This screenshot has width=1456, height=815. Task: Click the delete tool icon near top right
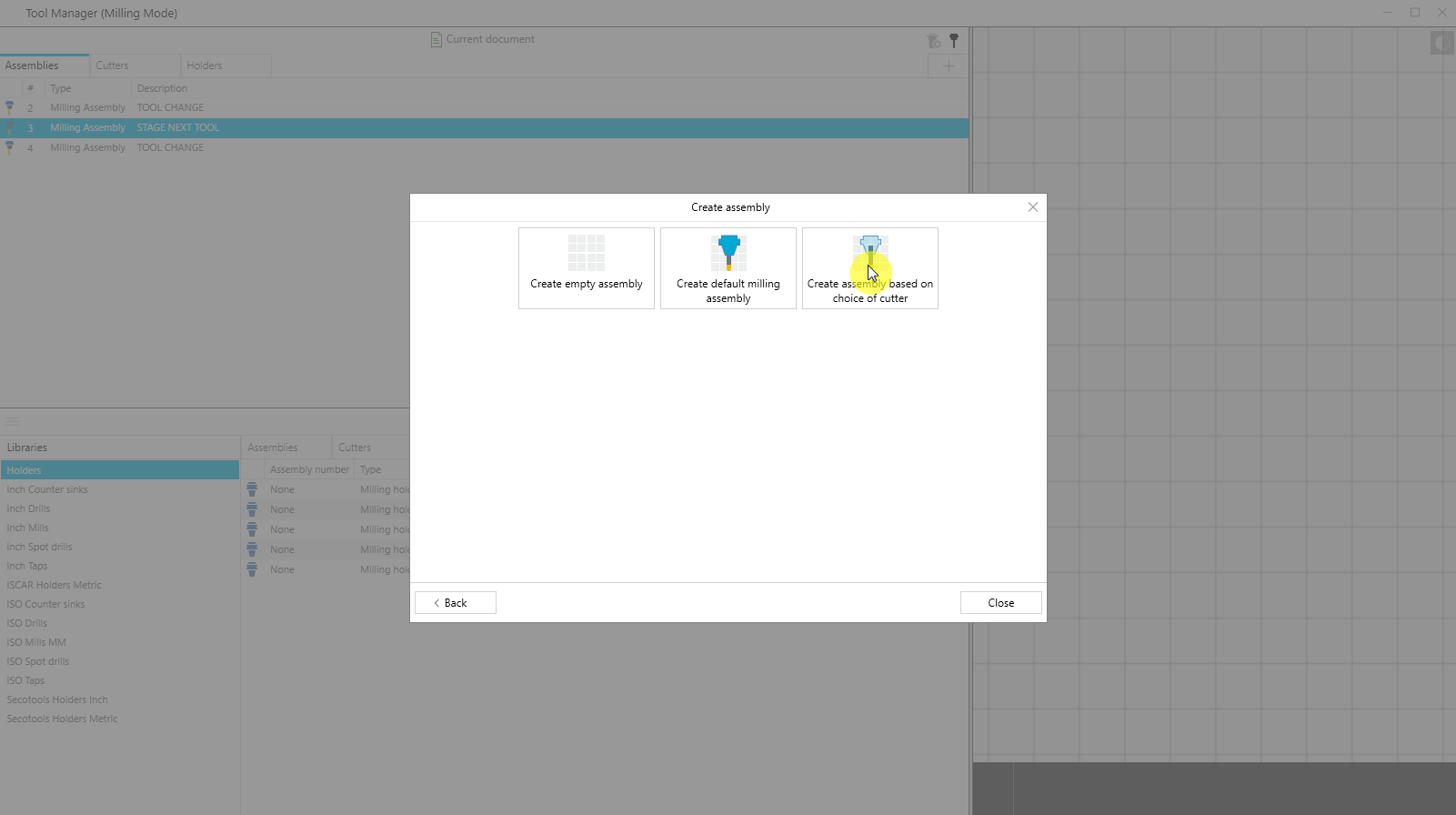[x=934, y=41]
